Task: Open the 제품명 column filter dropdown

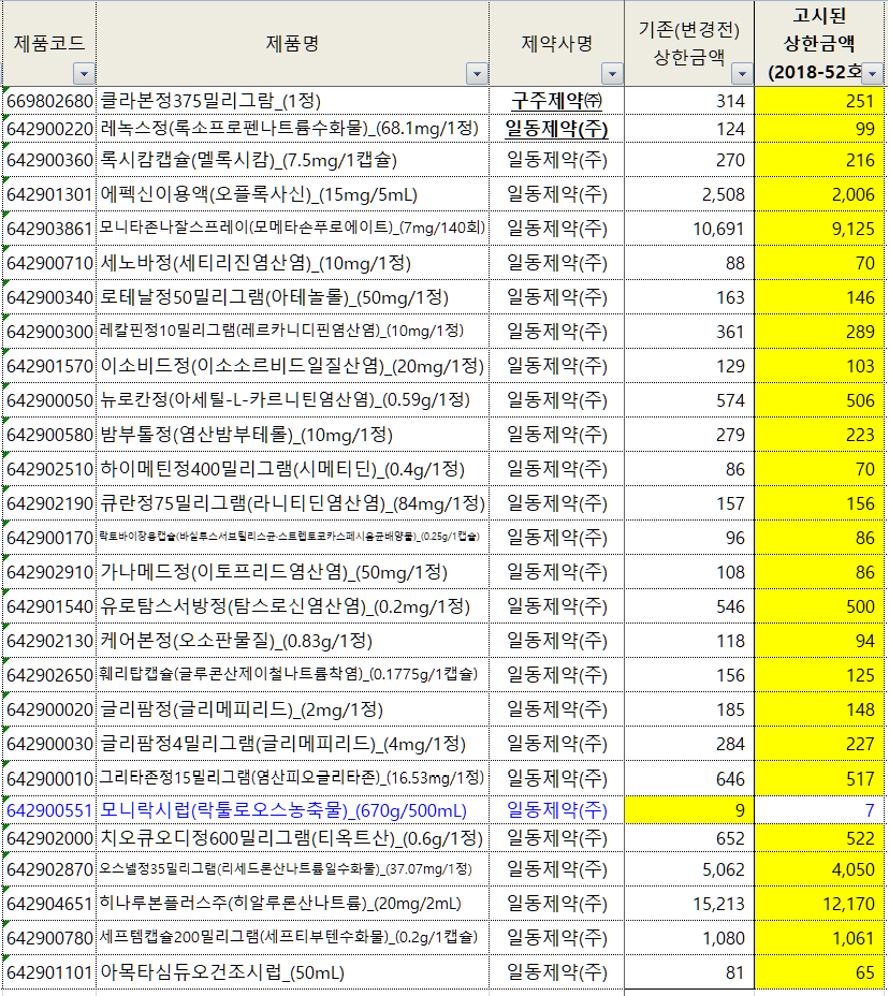Action: coord(477,74)
